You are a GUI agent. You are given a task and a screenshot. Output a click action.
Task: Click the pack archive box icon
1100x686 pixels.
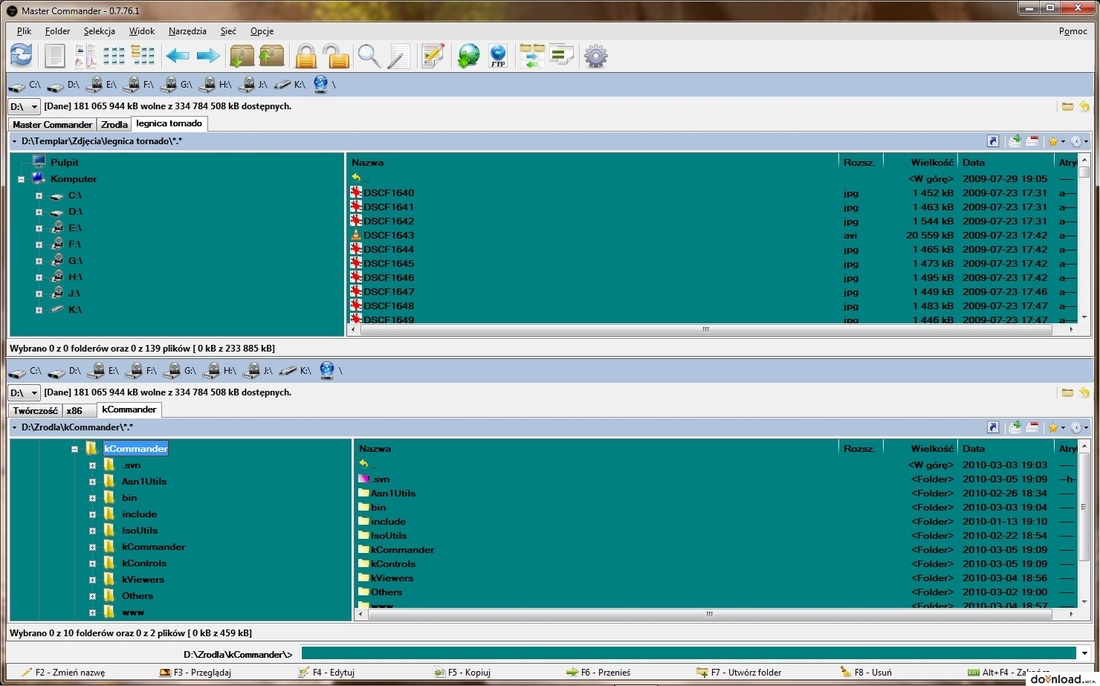pos(242,55)
